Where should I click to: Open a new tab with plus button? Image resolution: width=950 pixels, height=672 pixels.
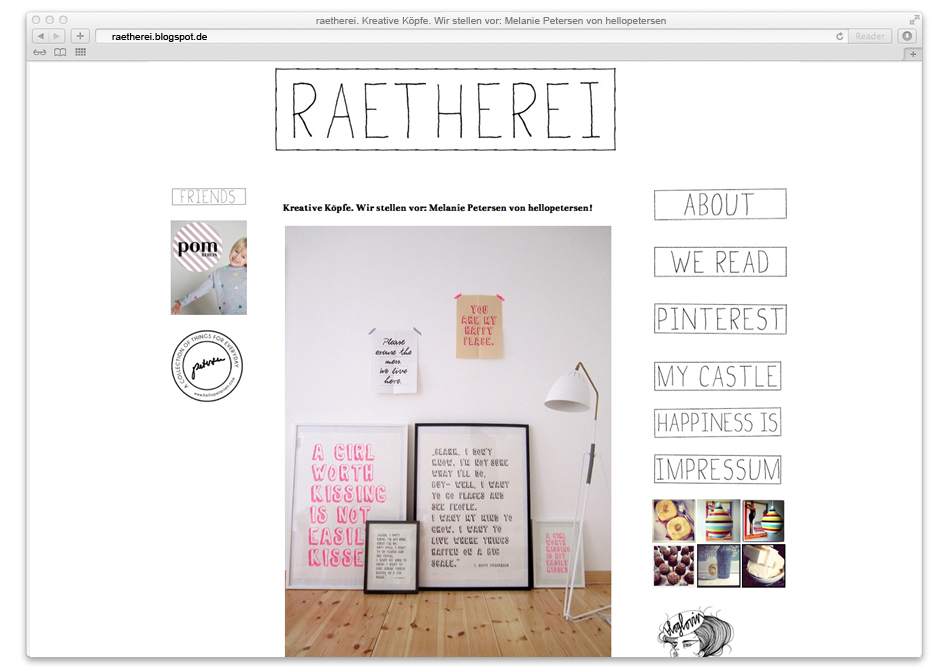(x=913, y=55)
